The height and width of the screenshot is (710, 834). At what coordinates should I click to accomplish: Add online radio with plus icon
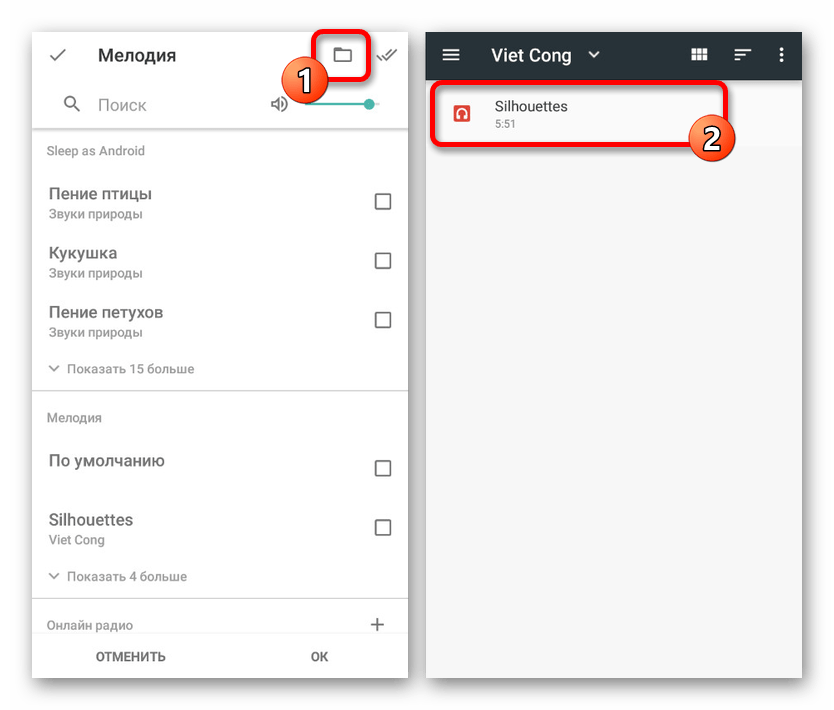[377, 624]
